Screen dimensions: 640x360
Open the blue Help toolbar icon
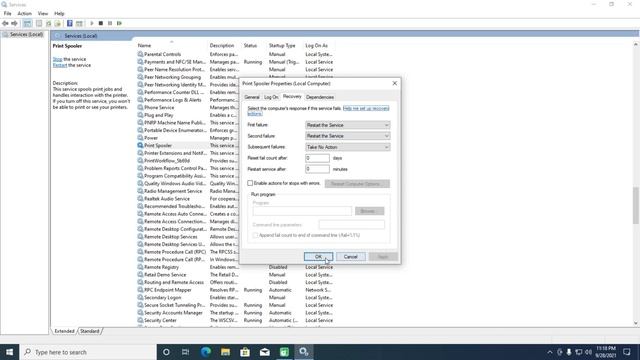tap(70, 23)
